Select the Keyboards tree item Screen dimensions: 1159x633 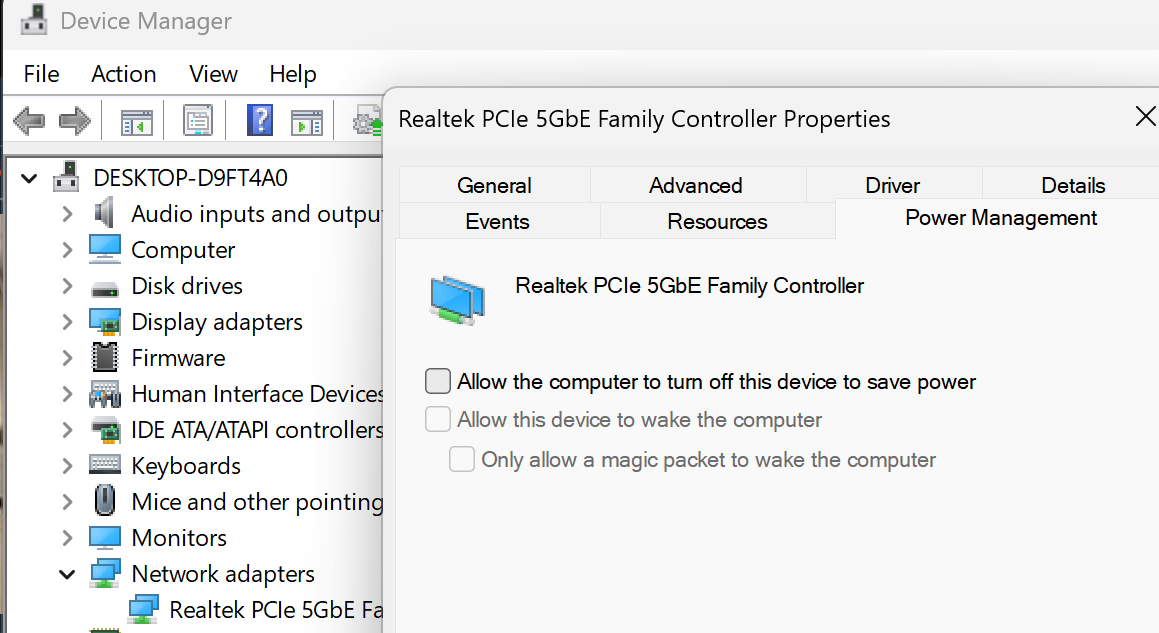tap(186, 466)
